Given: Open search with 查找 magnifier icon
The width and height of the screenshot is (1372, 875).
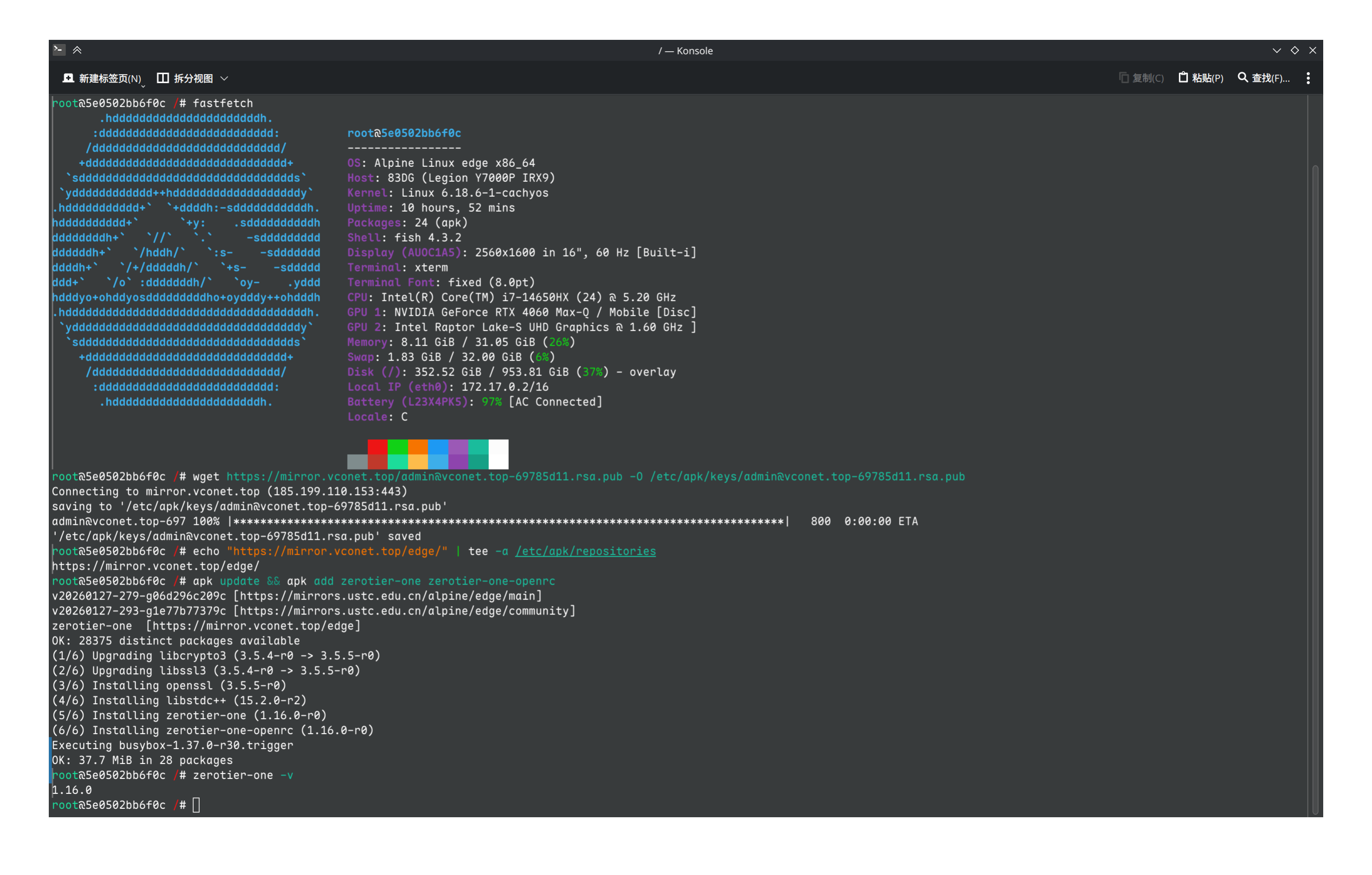Looking at the screenshot, I should pos(1243,78).
